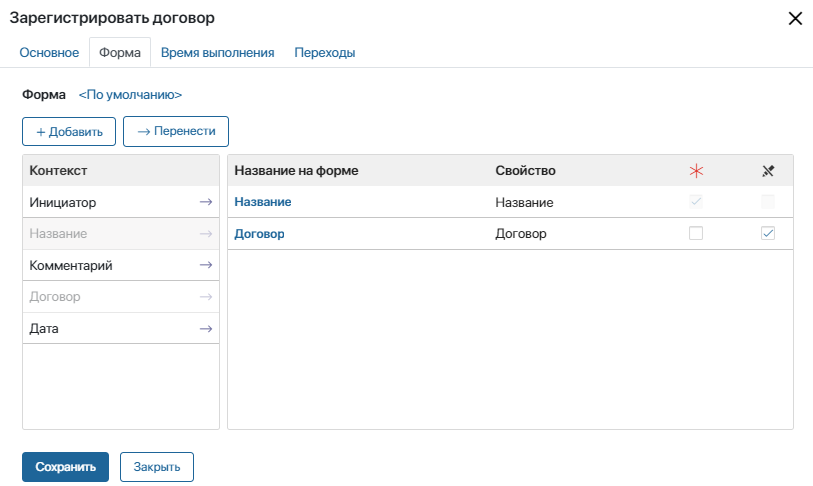Click the arrow icon next to Инициатор
813x486 pixels.
[206, 202]
